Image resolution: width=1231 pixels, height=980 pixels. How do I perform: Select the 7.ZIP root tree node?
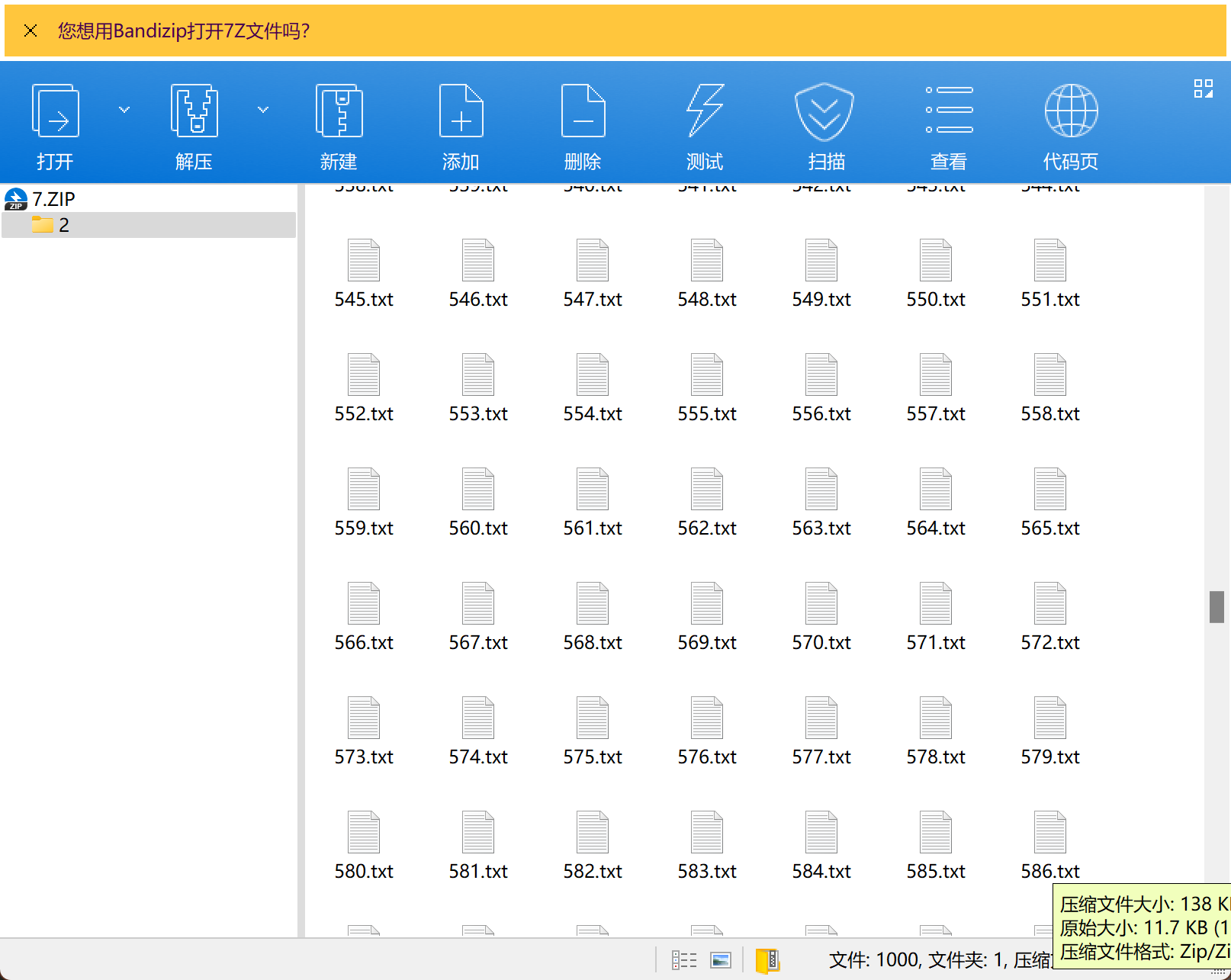pyautogui.click(x=40, y=199)
